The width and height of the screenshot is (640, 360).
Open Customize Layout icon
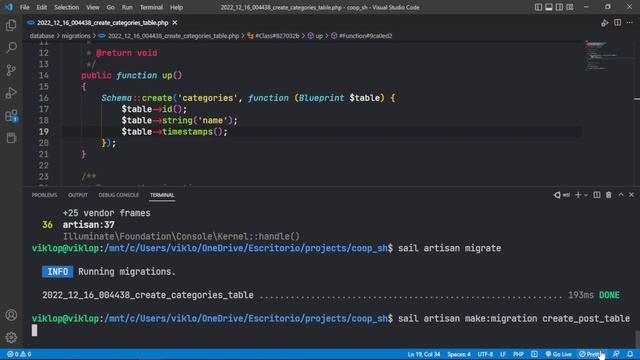570,7
